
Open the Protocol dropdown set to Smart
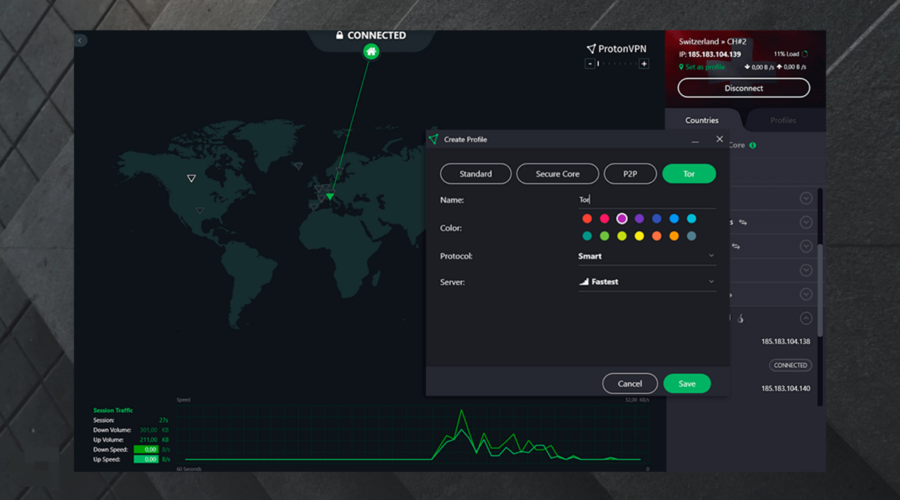pyautogui.click(x=647, y=256)
